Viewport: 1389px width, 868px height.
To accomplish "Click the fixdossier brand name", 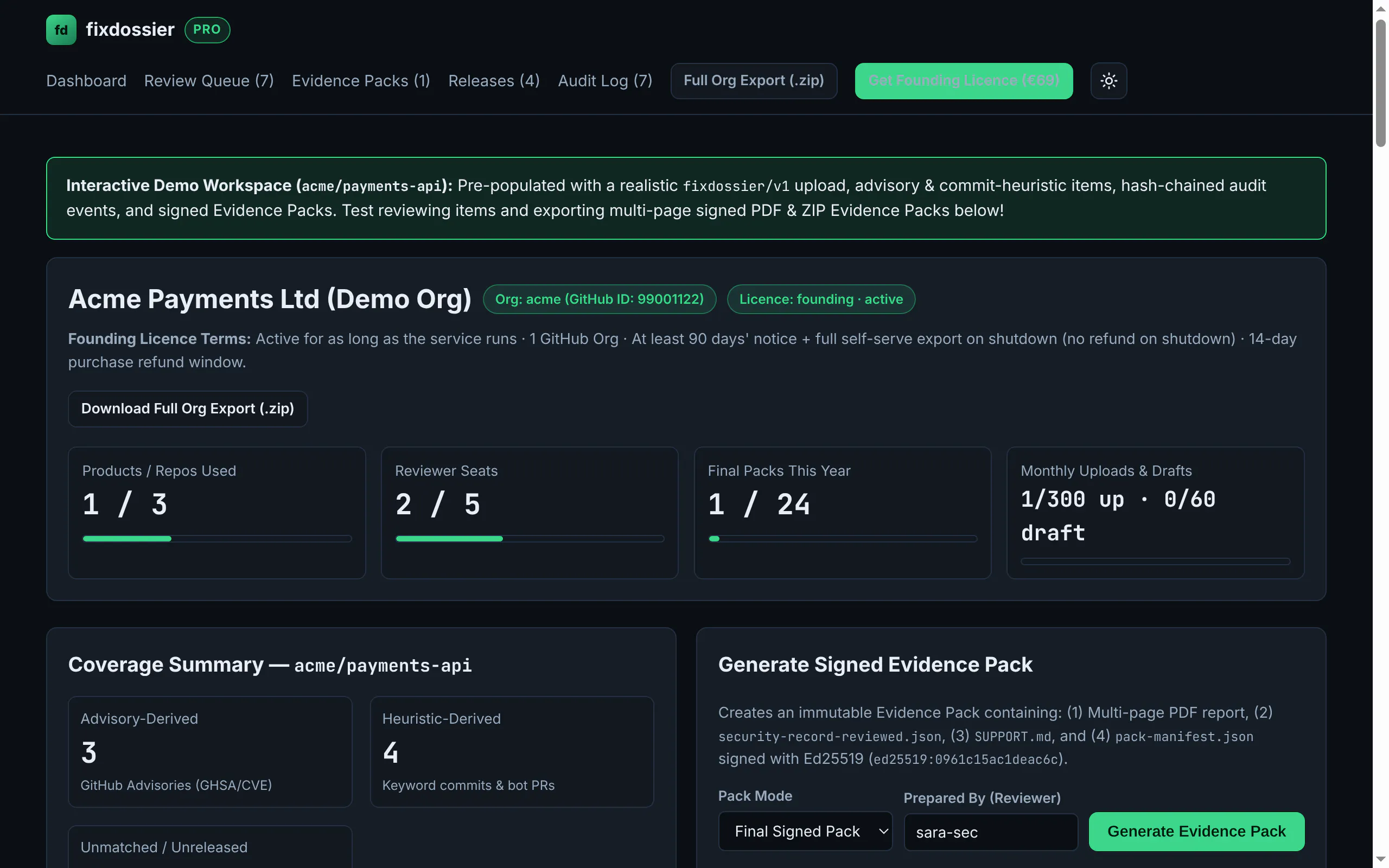I will click(130, 30).
